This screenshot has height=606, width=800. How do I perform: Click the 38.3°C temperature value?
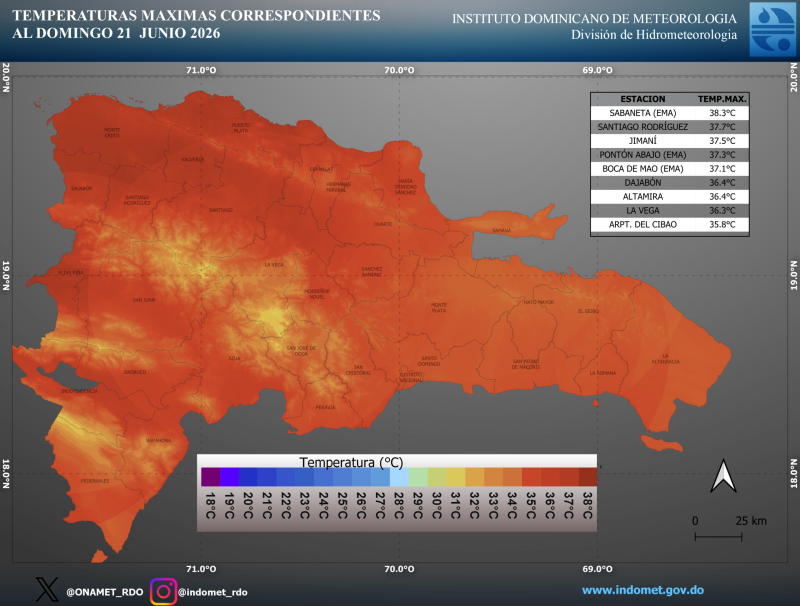(x=722, y=113)
